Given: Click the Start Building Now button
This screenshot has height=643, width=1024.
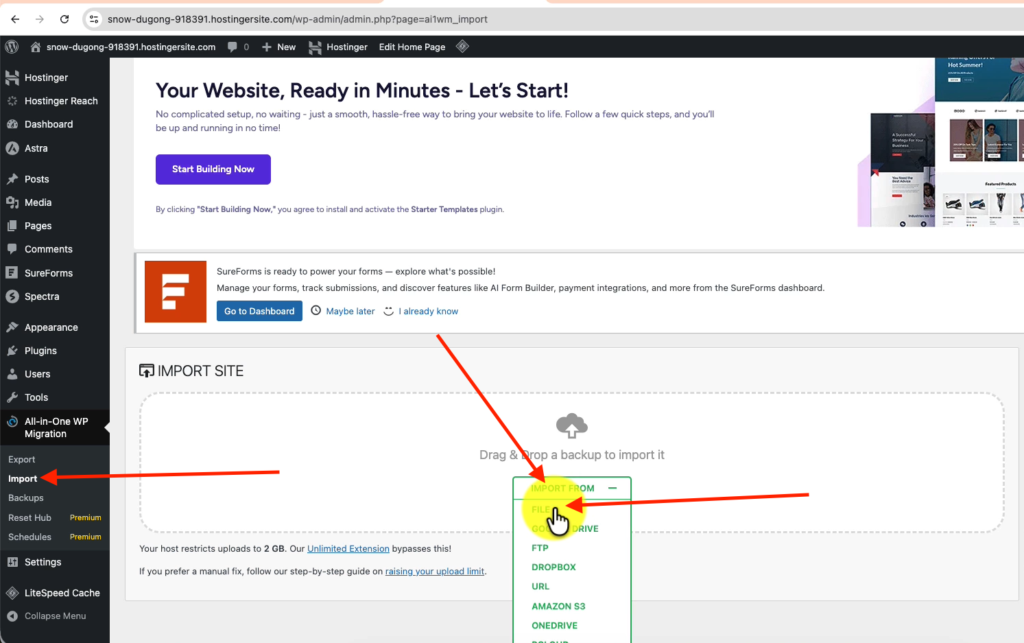Looking at the screenshot, I should pos(213,169).
